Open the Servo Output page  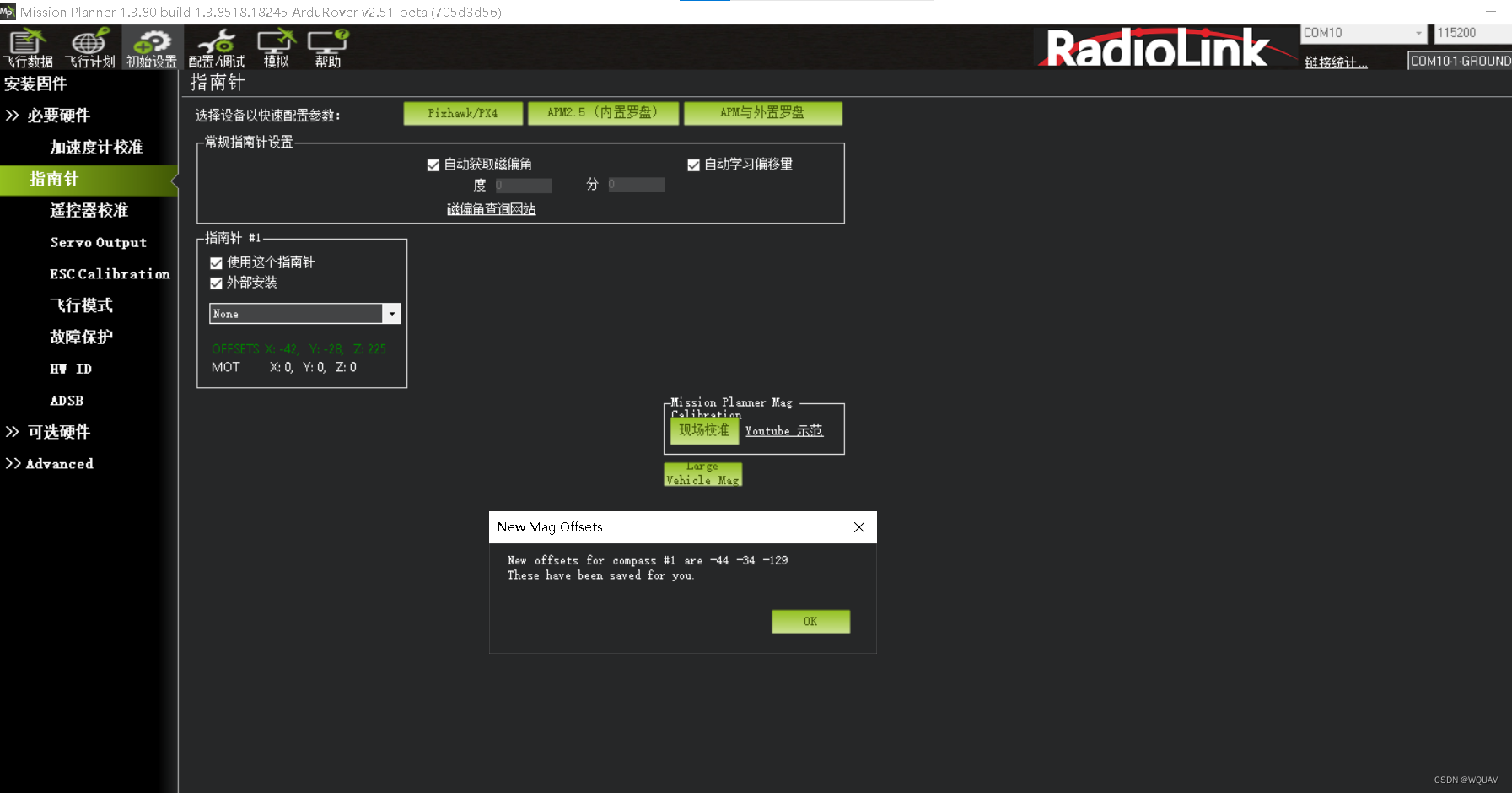(x=98, y=242)
